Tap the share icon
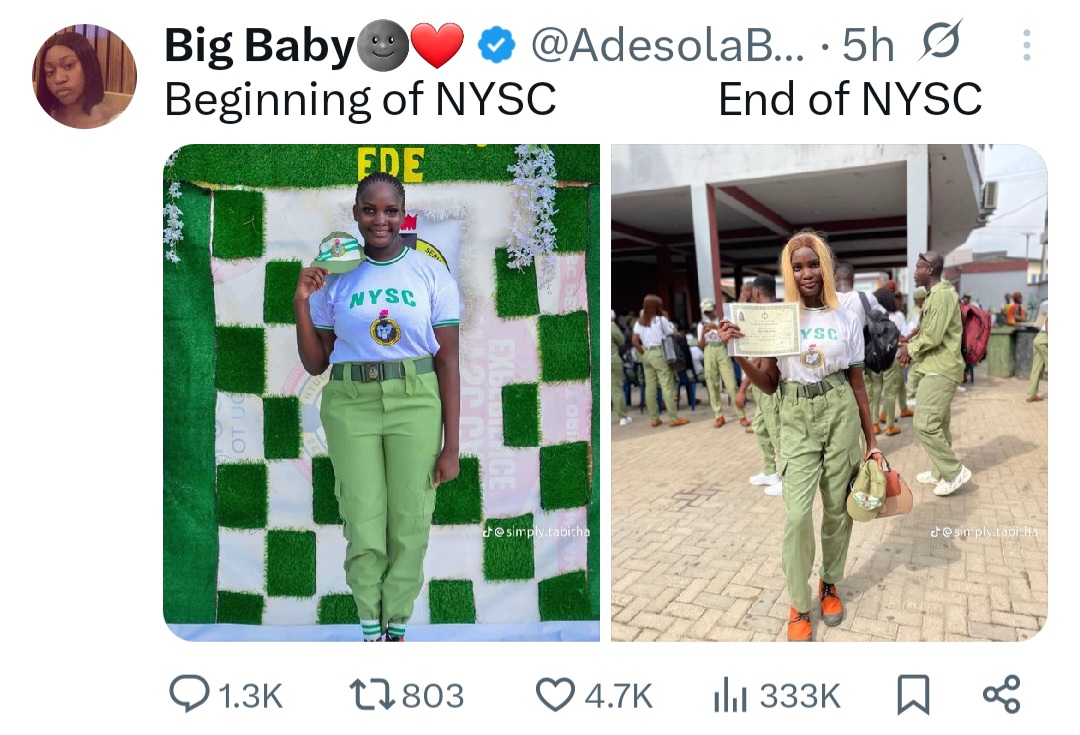 [x=1001, y=694]
